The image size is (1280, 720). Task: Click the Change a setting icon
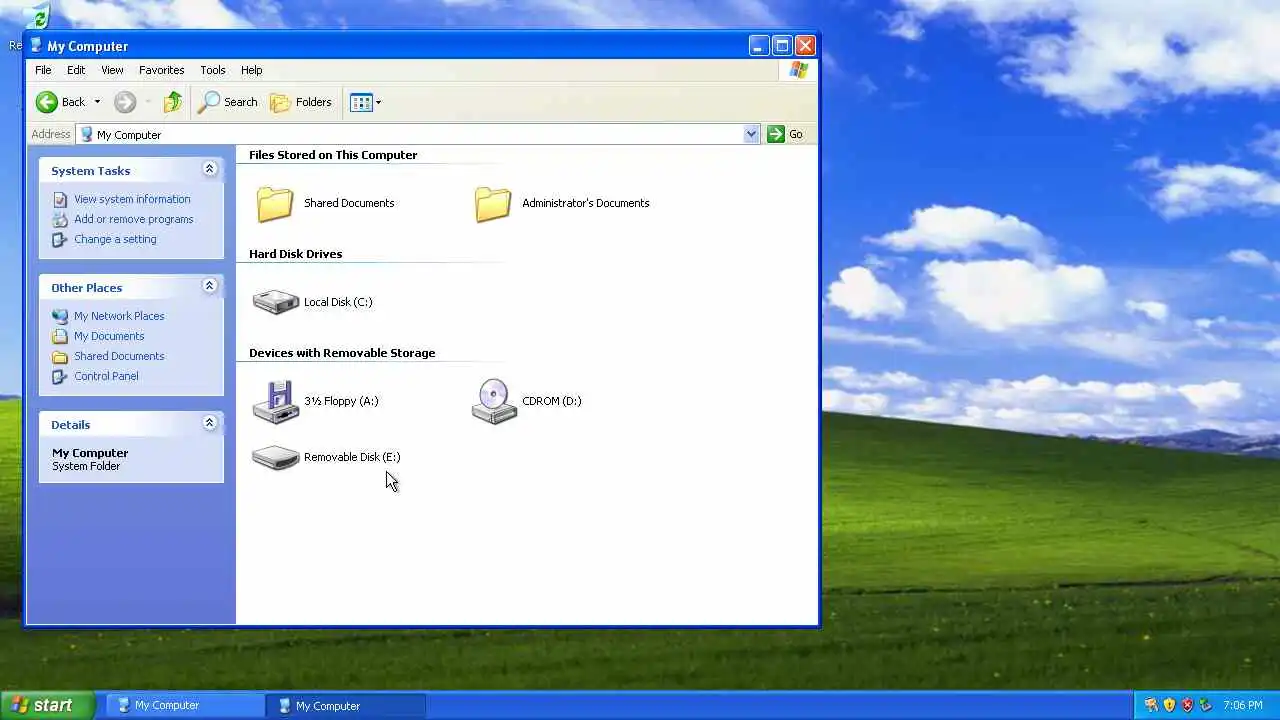click(60, 239)
